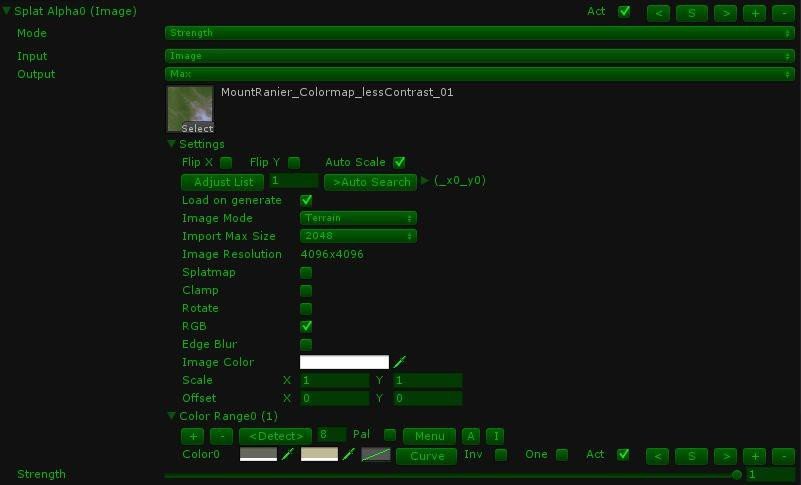Uncheck the RGB checkbox
Viewport: 801px width, 485px height.
(306, 326)
